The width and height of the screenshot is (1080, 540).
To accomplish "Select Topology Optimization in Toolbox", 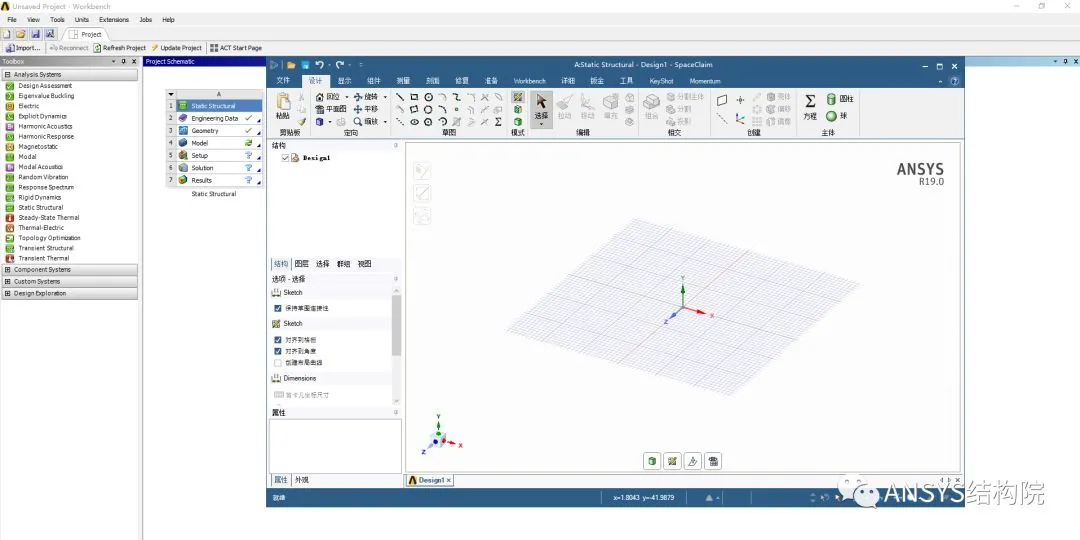I will point(49,238).
